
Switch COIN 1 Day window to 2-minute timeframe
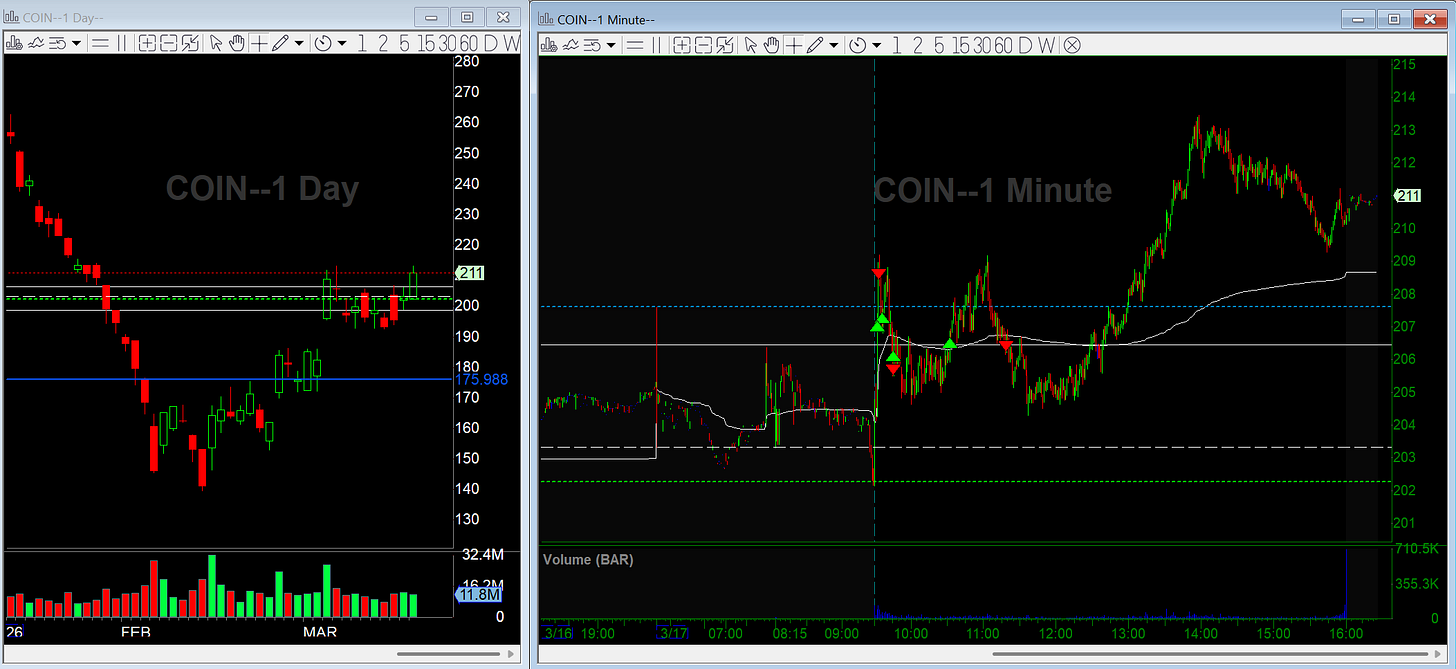[382, 43]
